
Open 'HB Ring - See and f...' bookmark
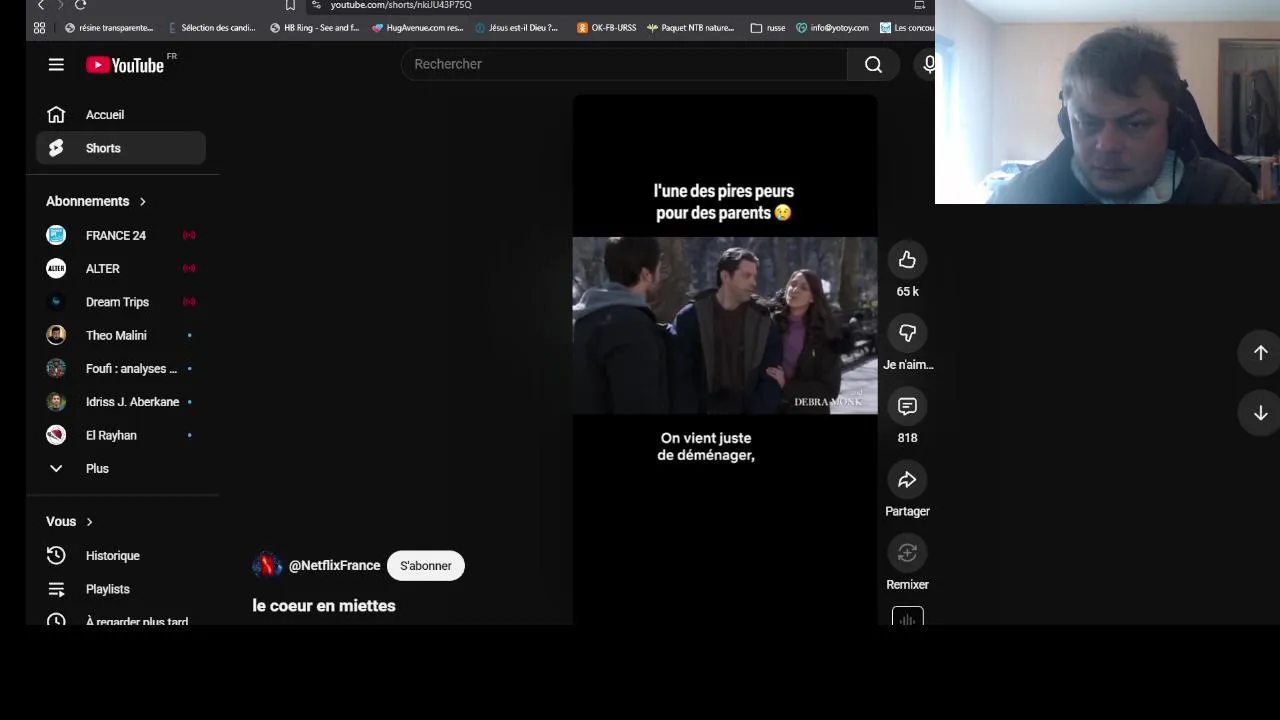pos(314,28)
